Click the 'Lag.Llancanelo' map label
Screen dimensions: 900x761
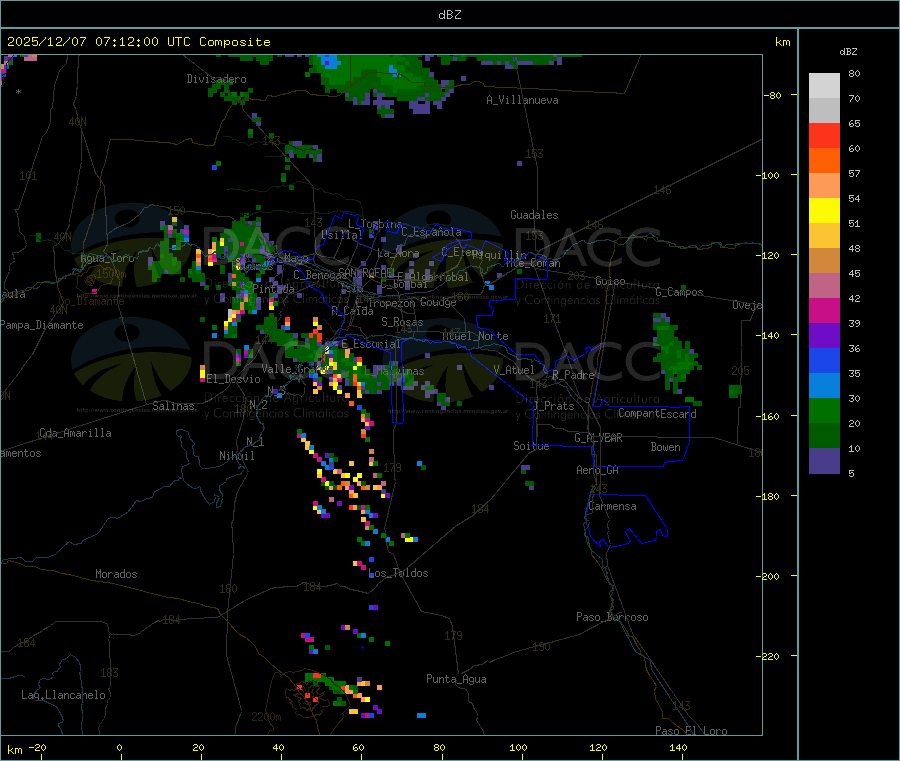point(63,695)
